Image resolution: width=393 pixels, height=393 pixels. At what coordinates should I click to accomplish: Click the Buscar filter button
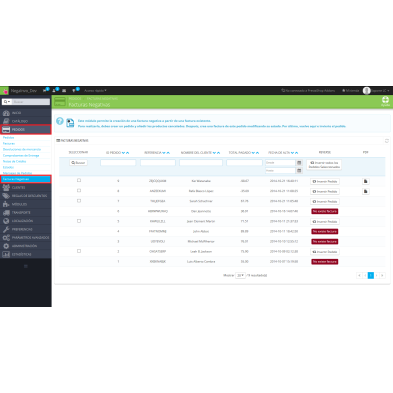(78, 163)
